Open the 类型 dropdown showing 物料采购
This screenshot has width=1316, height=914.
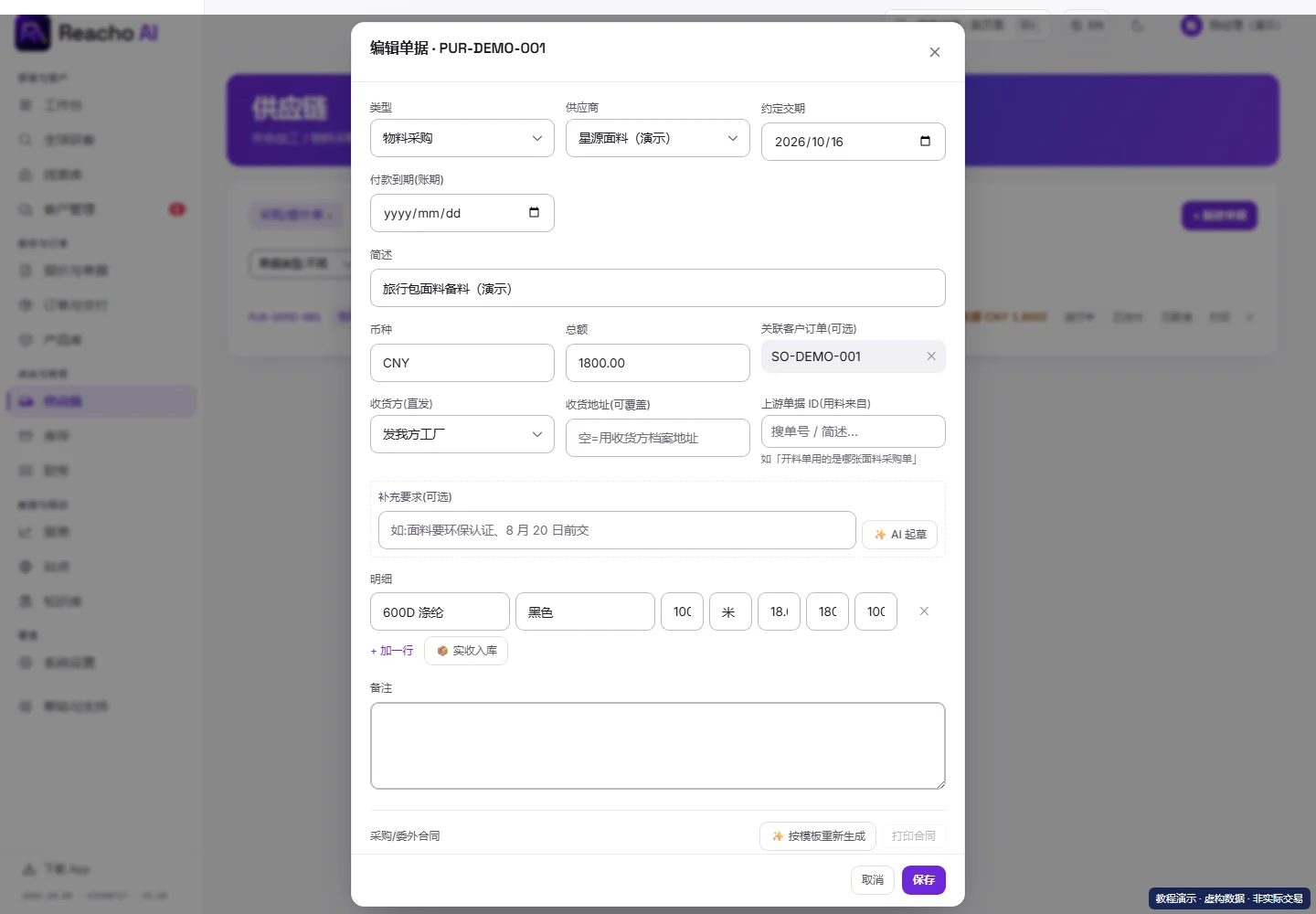[462, 138]
